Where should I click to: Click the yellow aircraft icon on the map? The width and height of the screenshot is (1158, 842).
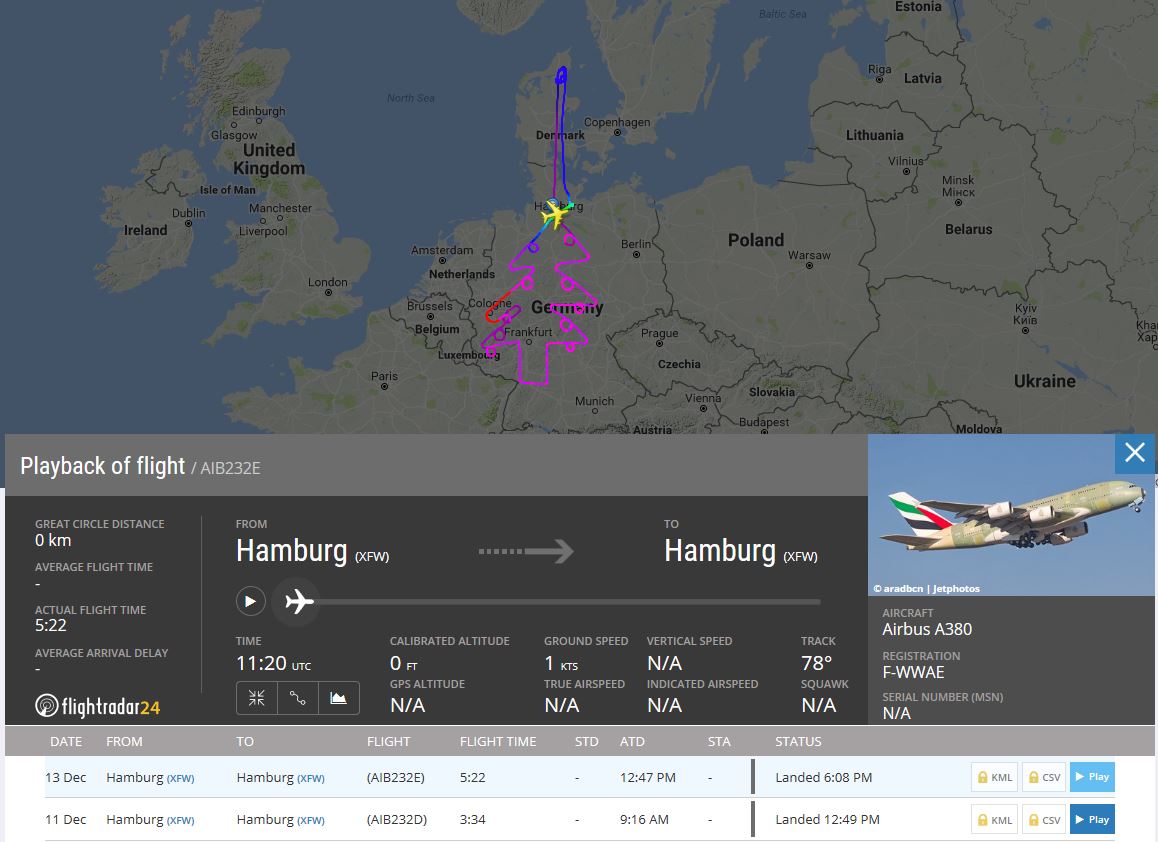[554, 214]
